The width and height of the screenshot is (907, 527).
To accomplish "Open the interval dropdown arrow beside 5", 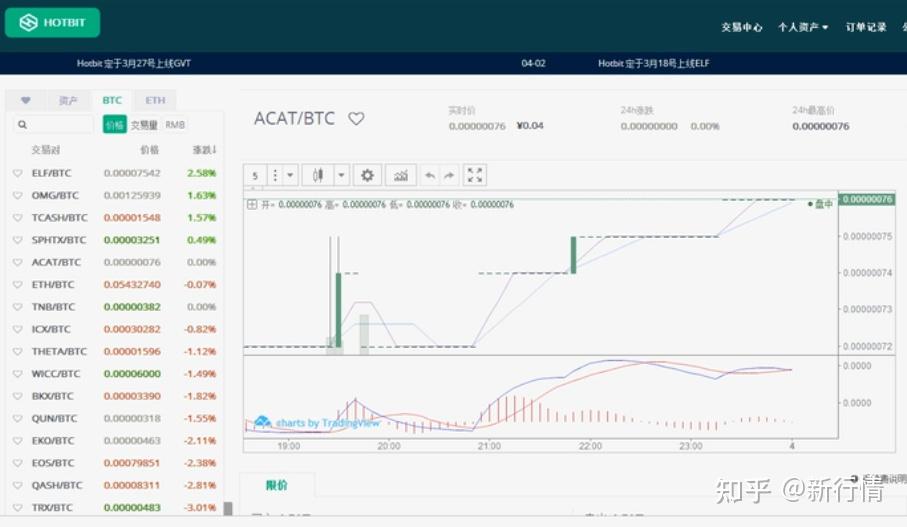I will click(x=290, y=175).
